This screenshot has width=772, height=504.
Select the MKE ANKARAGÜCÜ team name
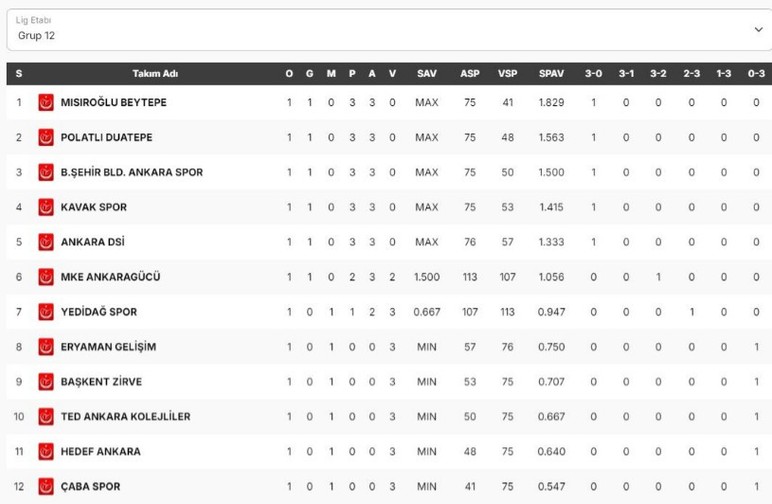(x=110, y=277)
